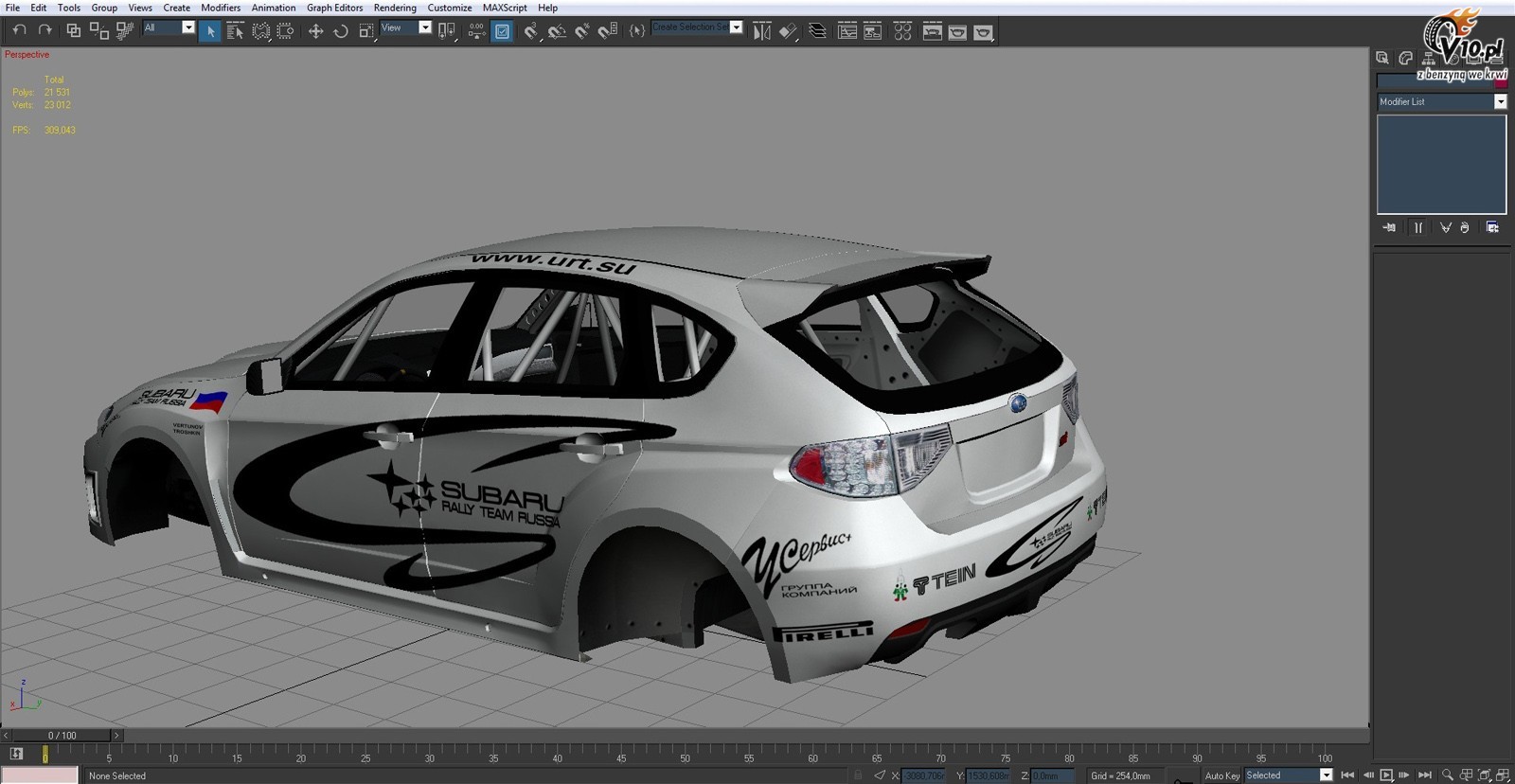Open the Layer Manager icon
Screen dimensions: 1515x784
pos(817,31)
